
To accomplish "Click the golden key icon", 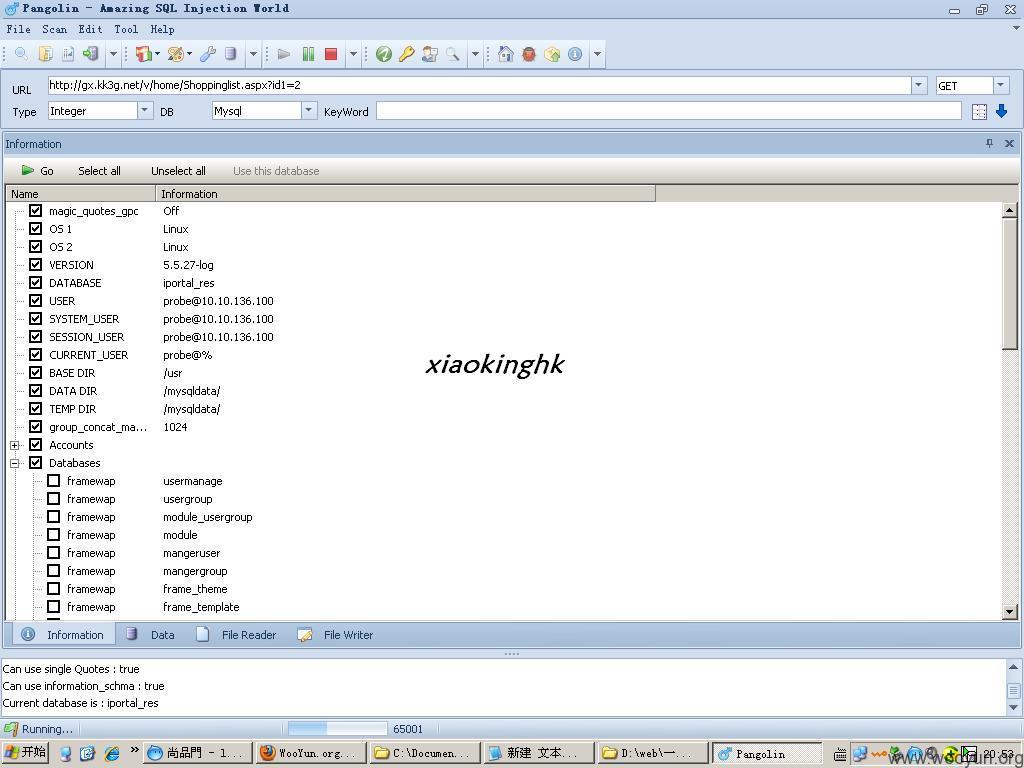I will pyautogui.click(x=406, y=54).
